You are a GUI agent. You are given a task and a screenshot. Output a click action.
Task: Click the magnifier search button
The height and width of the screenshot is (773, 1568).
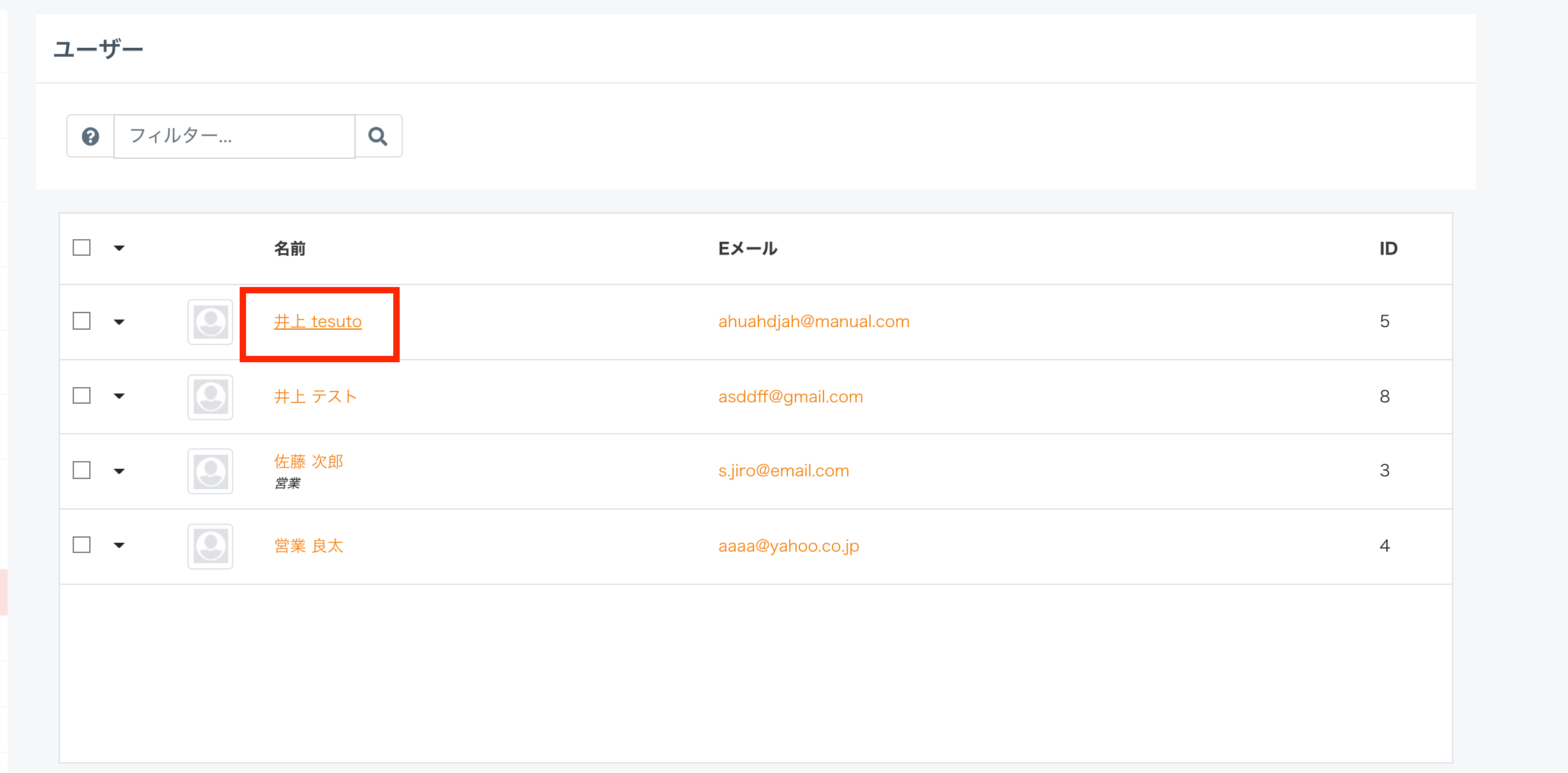click(x=378, y=136)
